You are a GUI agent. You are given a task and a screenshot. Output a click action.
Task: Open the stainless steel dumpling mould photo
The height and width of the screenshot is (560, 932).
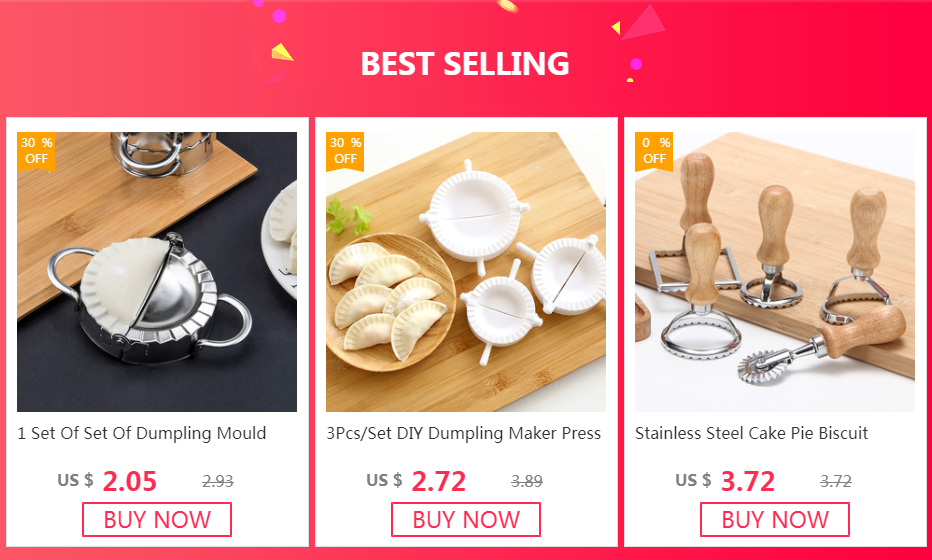coord(157,272)
